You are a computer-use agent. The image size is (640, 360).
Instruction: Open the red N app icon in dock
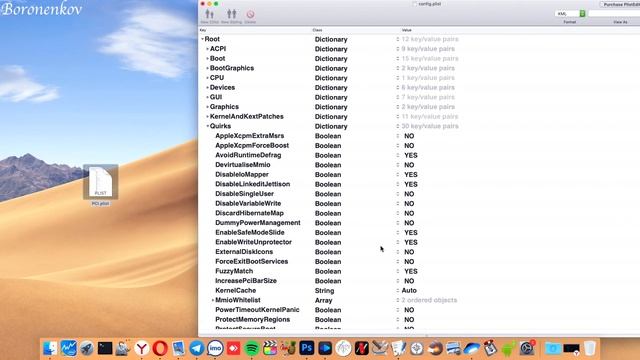[x=362, y=348]
